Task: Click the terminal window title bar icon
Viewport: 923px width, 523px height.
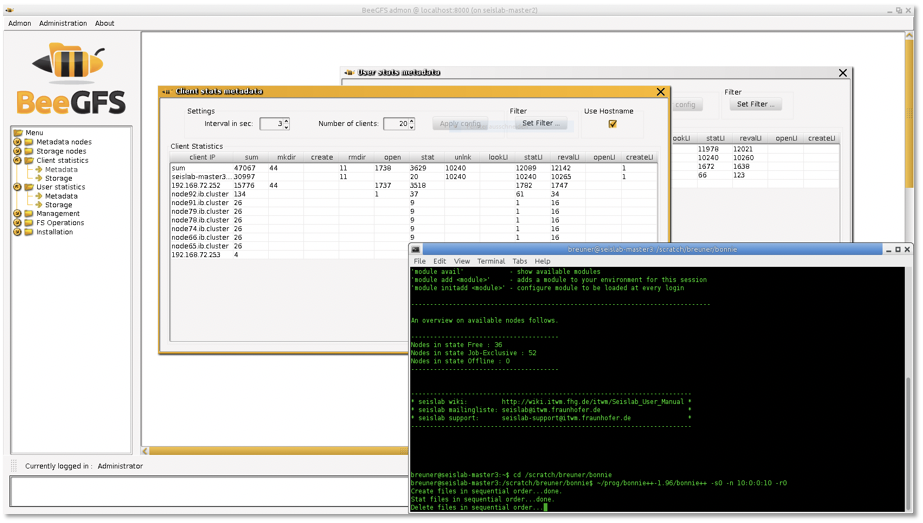Action: pyautogui.click(x=416, y=250)
